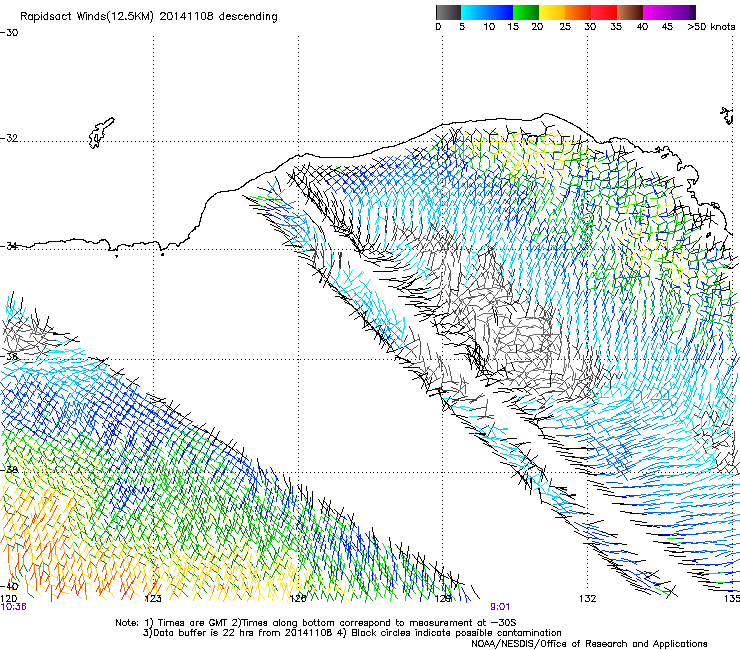Click the brown 35-40 knots legend segment
740x650 pixels.
coord(630,12)
